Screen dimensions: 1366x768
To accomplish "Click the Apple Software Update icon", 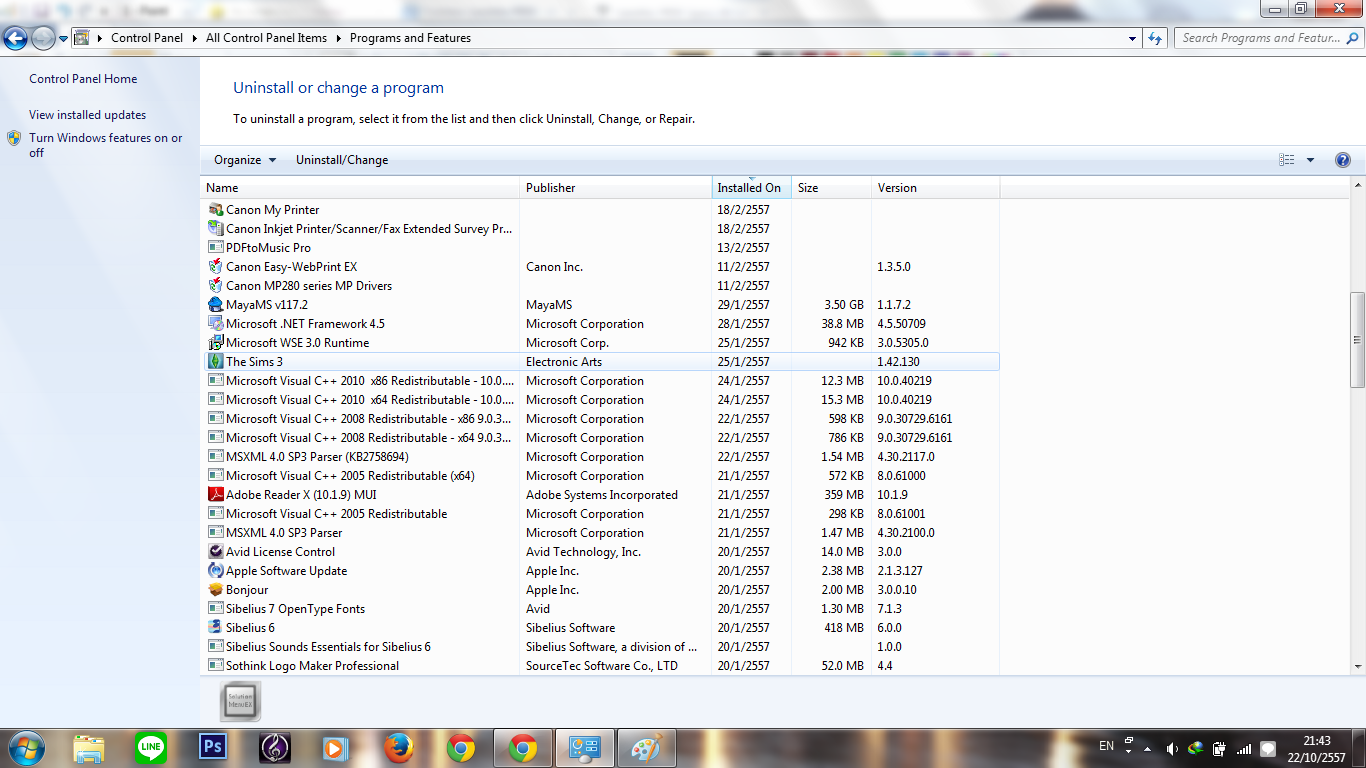I will click(215, 571).
